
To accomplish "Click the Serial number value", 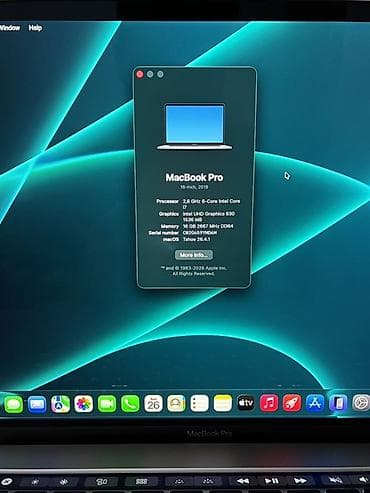I will (x=200, y=233).
